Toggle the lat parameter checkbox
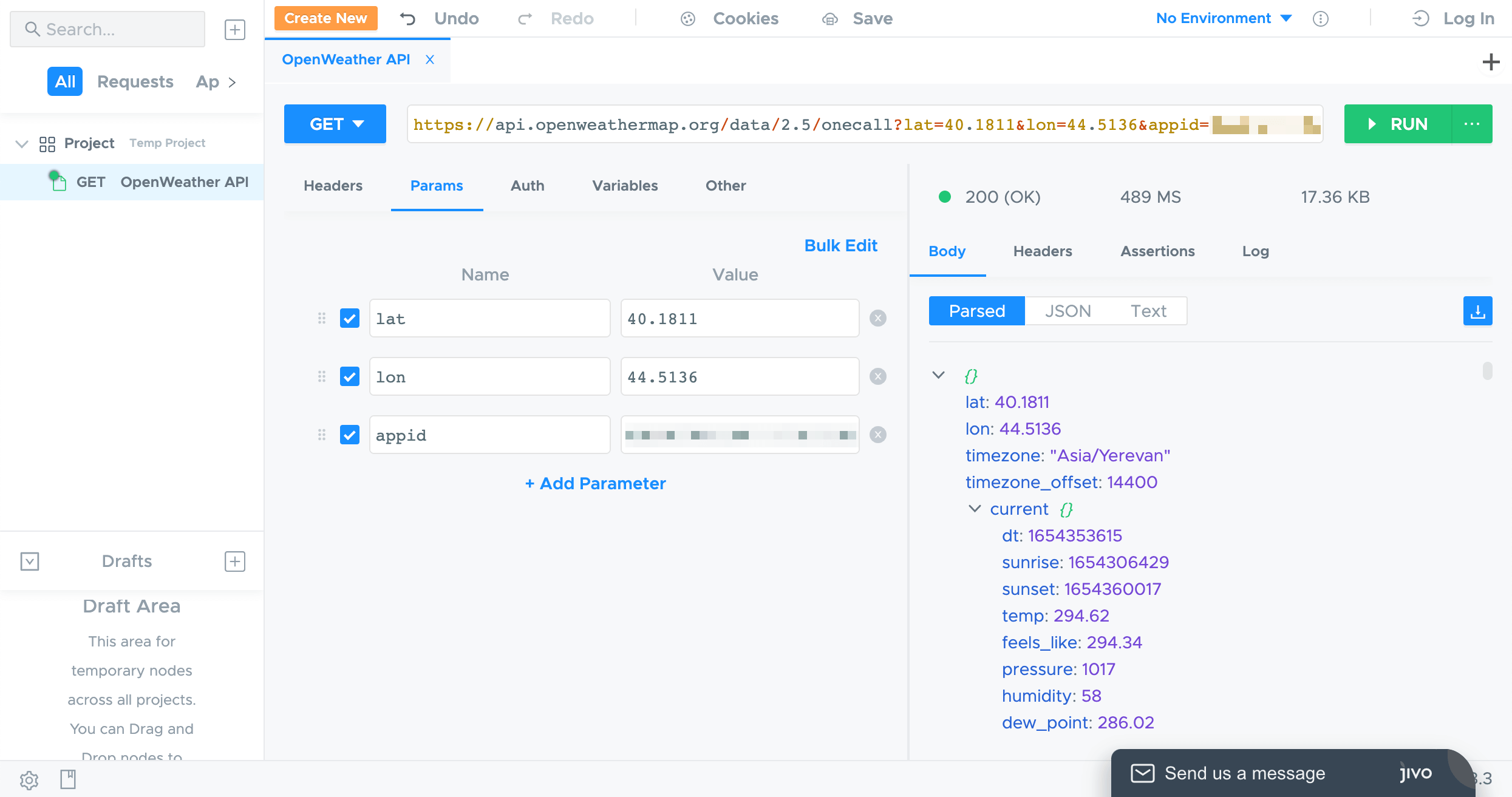The image size is (1512, 797). (350, 318)
